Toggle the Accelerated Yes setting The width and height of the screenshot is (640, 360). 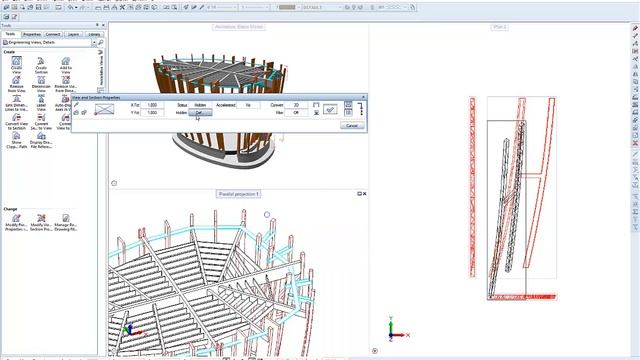(x=248, y=105)
